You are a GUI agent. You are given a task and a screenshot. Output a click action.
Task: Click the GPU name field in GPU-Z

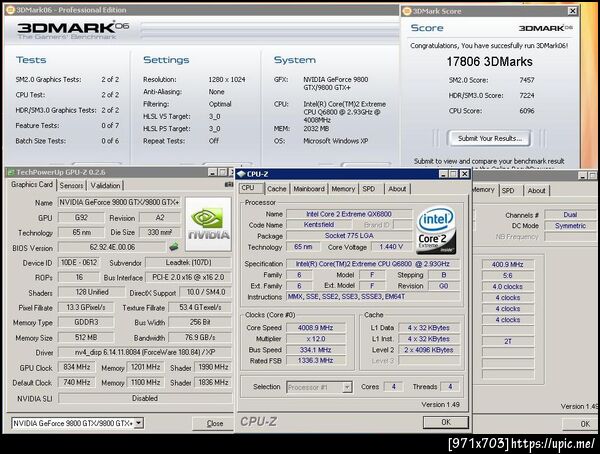click(119, 202)
